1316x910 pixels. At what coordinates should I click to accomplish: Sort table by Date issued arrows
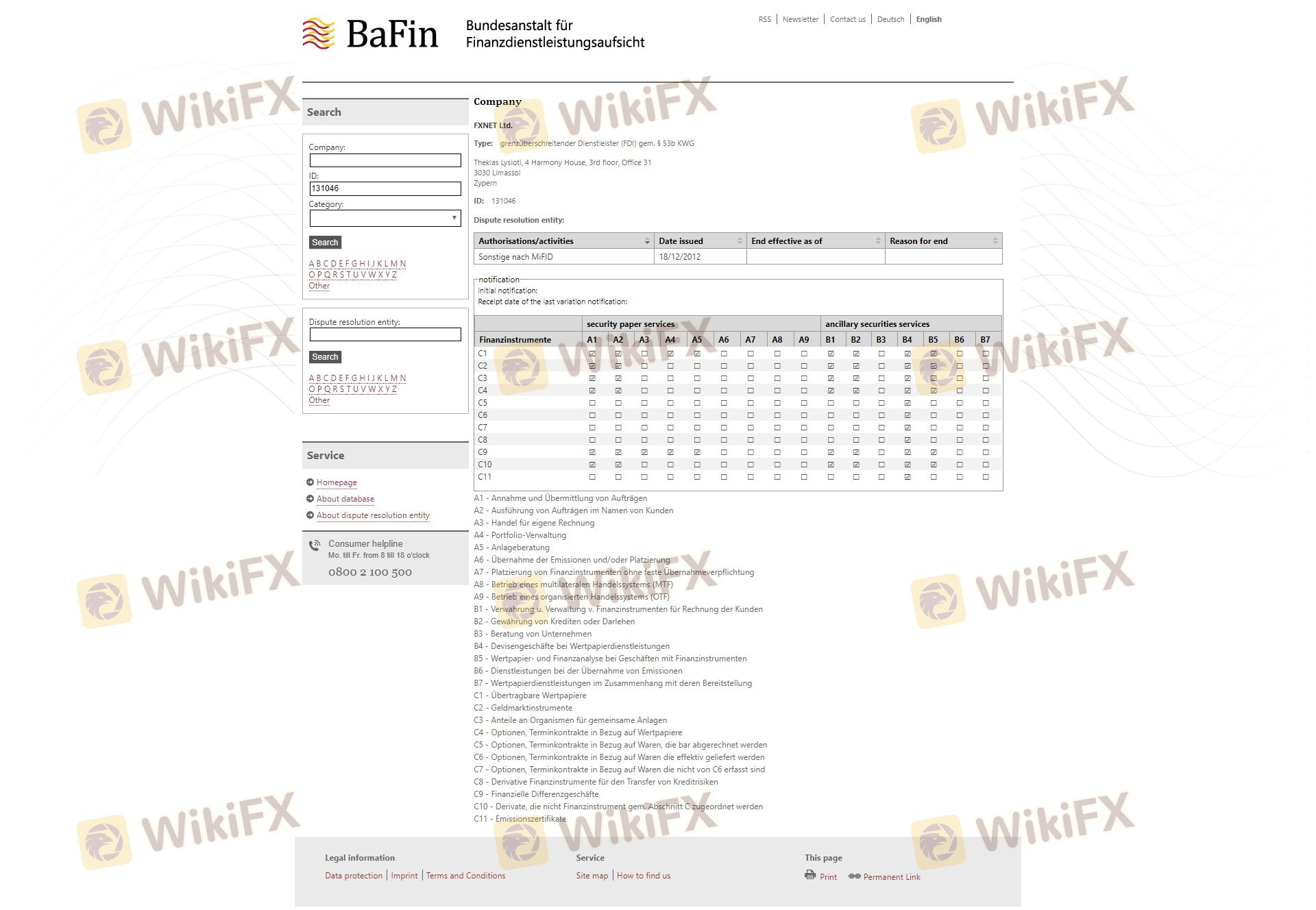(739, 241)
